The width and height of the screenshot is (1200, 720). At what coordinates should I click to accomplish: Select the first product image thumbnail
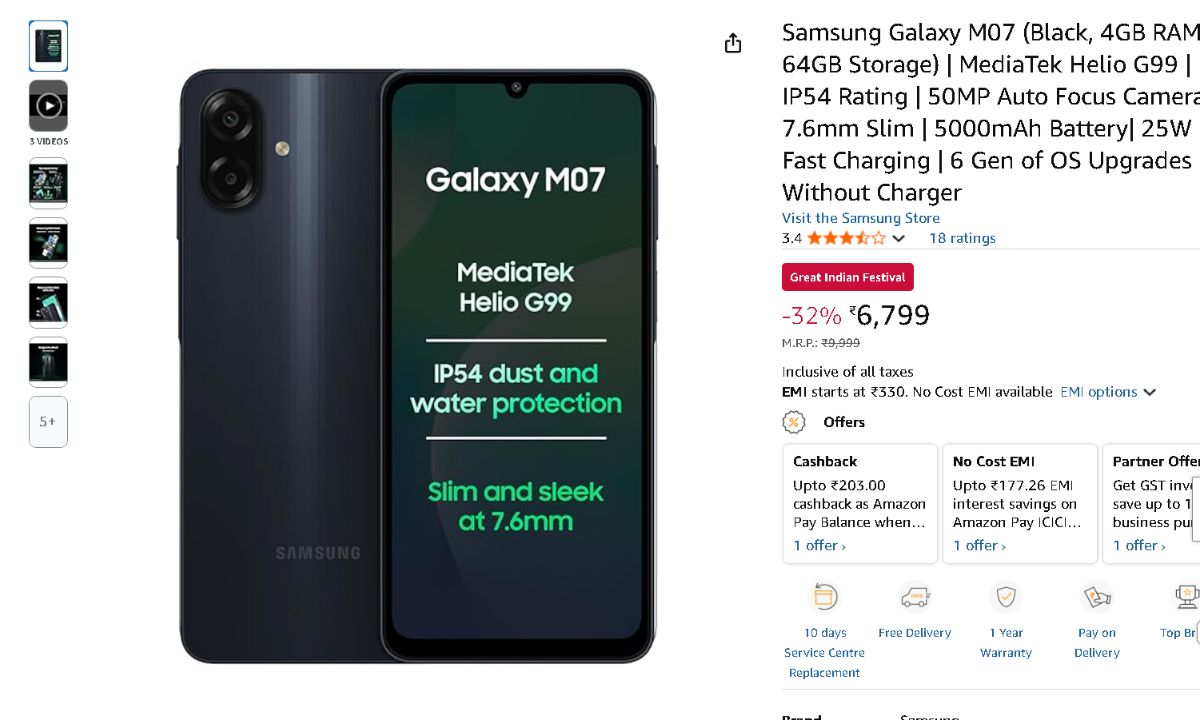pyautogui.click(x=48, y=46)
